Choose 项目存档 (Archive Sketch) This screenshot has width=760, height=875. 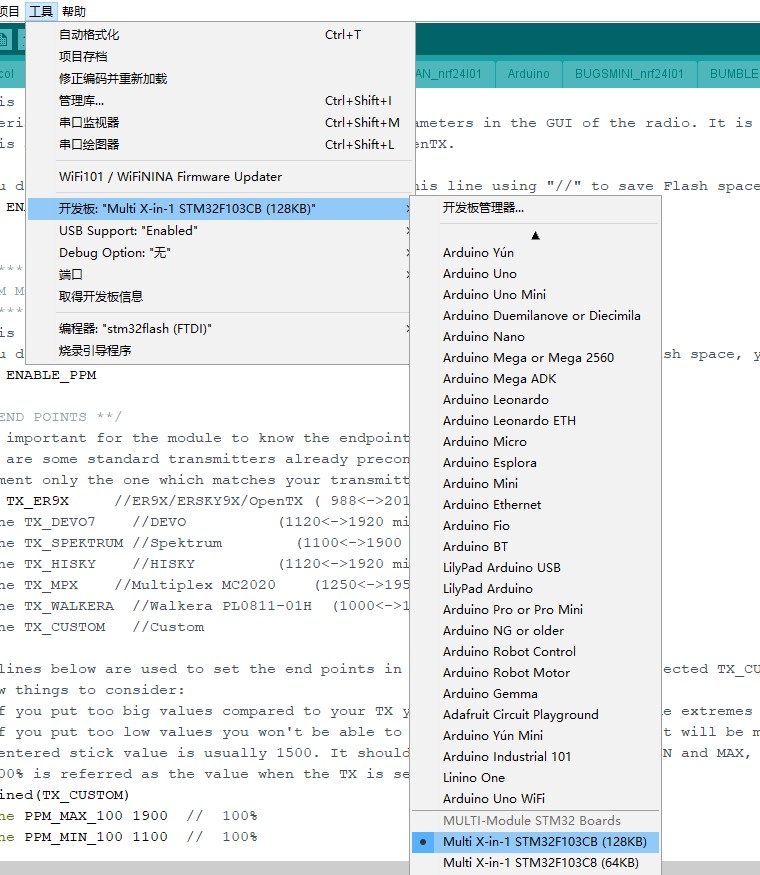[220, 56]
